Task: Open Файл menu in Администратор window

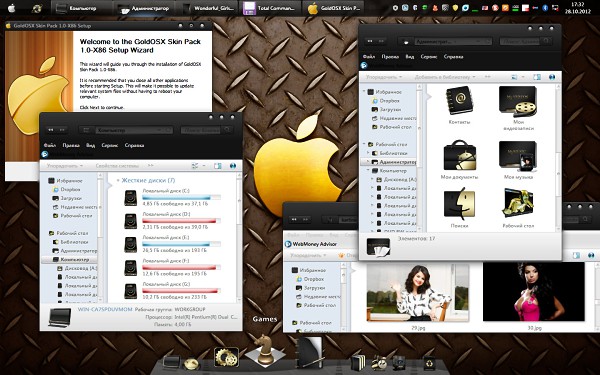Action: point(369,57)
